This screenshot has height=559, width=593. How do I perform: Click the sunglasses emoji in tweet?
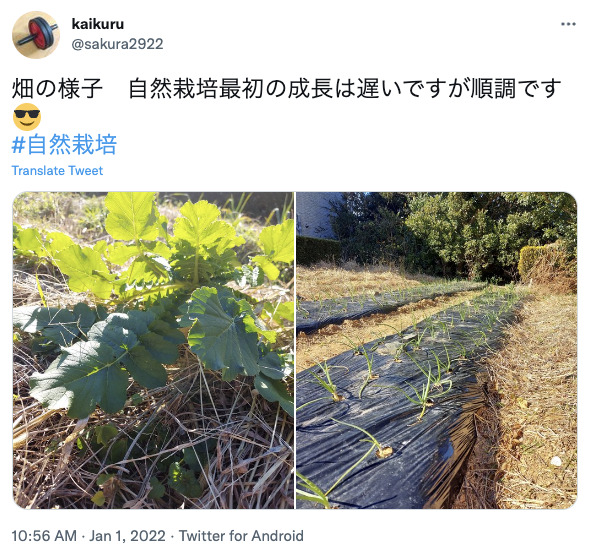point(26,117)
